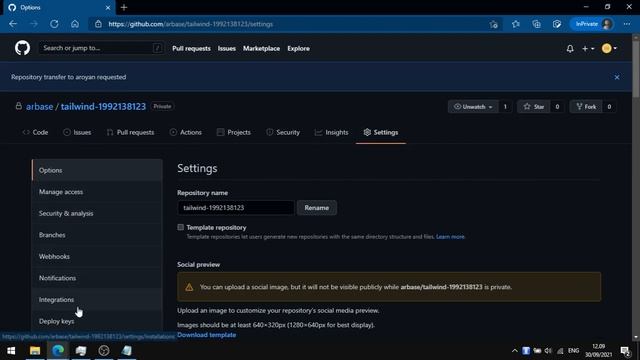
Task: Switch to the Actions tab
Action: click(x=186, y=132)
